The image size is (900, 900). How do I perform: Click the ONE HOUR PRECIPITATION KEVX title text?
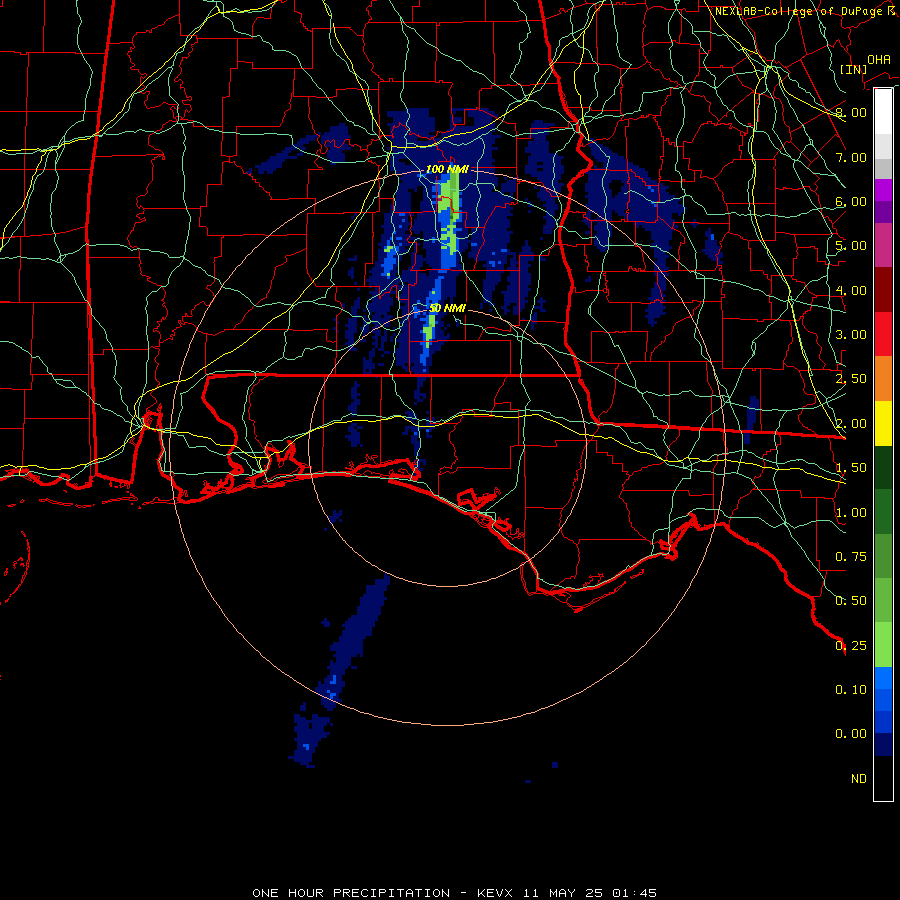(455, 893)
